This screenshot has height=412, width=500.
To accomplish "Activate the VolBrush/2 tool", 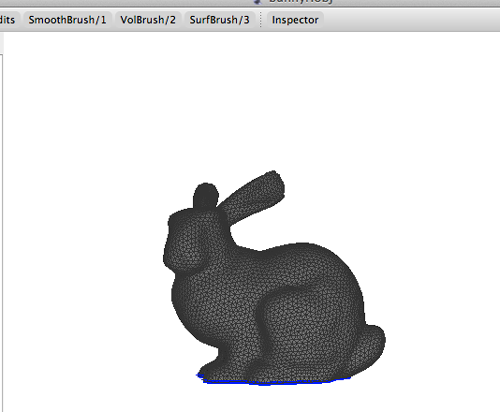I will (148, 20).
